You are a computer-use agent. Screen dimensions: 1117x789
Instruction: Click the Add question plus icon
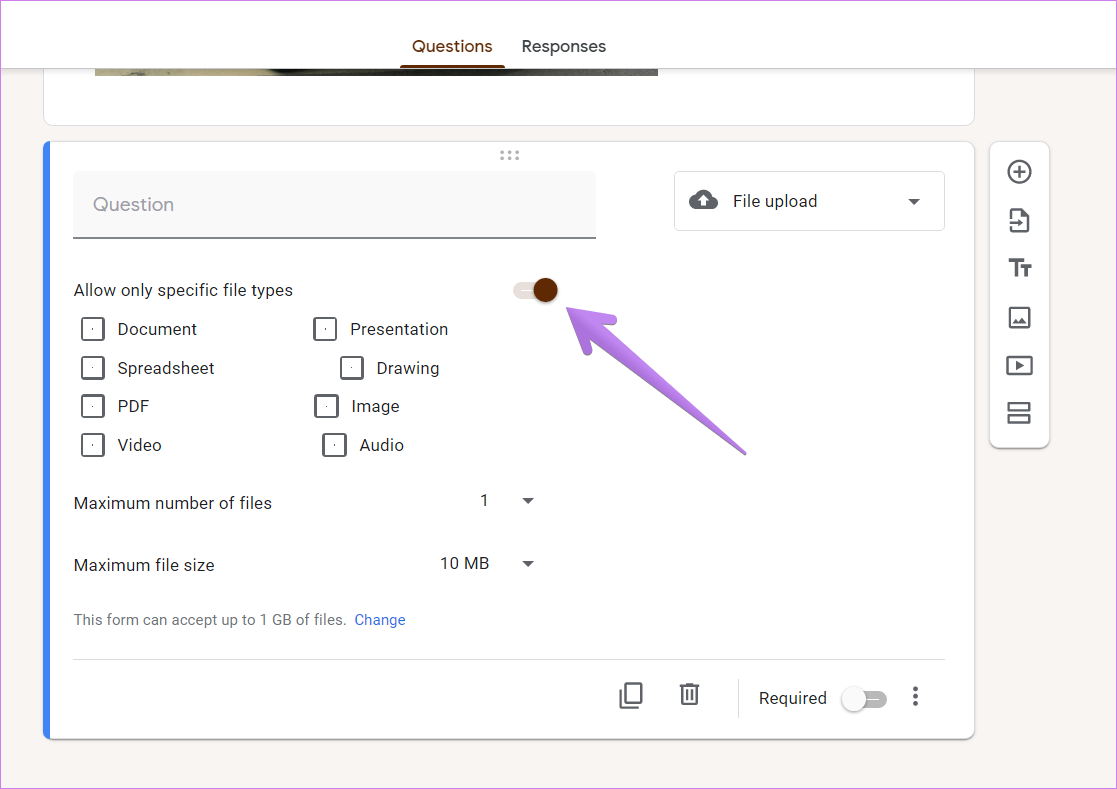pyautogui.click(x=1019, y=172)
